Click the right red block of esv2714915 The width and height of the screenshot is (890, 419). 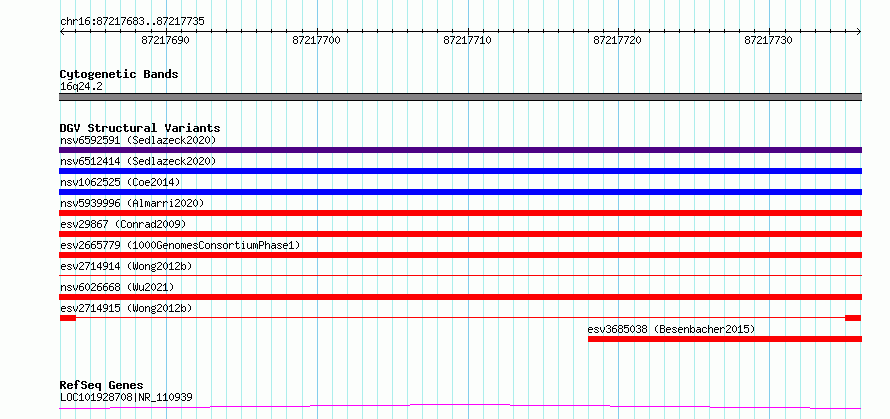pyautogui.click(x=853, y=318)
